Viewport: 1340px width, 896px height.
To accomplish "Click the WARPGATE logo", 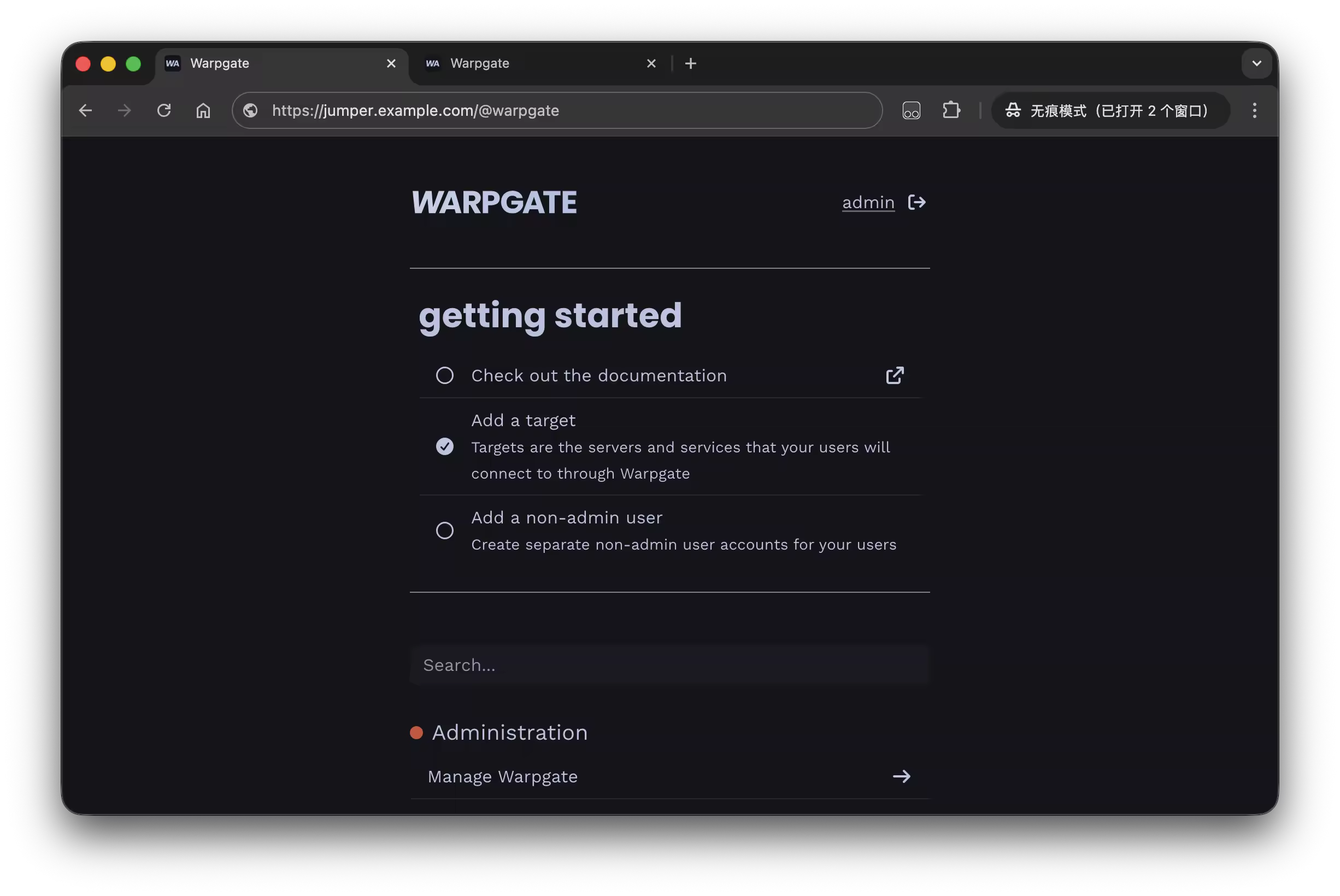I will tap(494, 202).
